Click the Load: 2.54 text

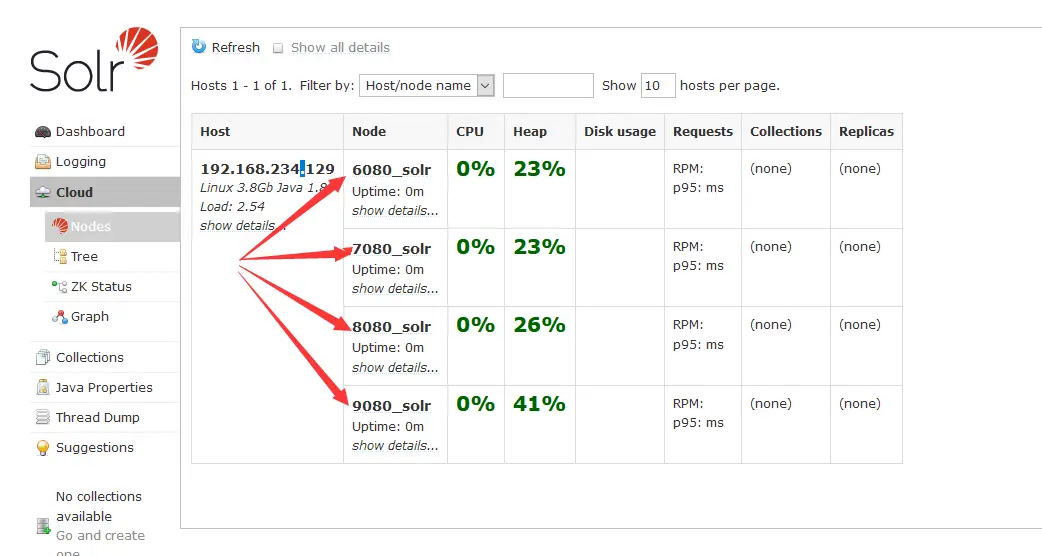click(232, 207)
